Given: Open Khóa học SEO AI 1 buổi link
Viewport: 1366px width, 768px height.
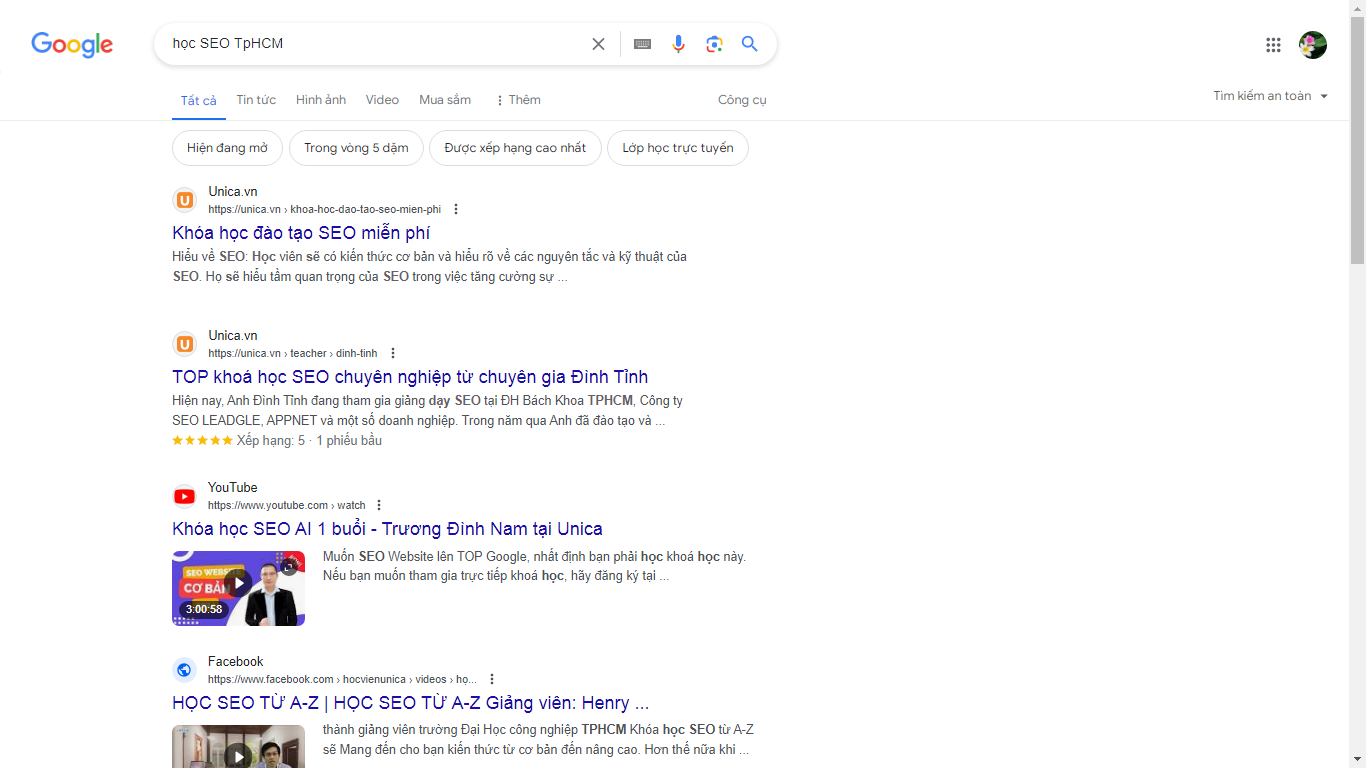Looking at the screenshot, I should pyautogui.click(x=387, y=529).
